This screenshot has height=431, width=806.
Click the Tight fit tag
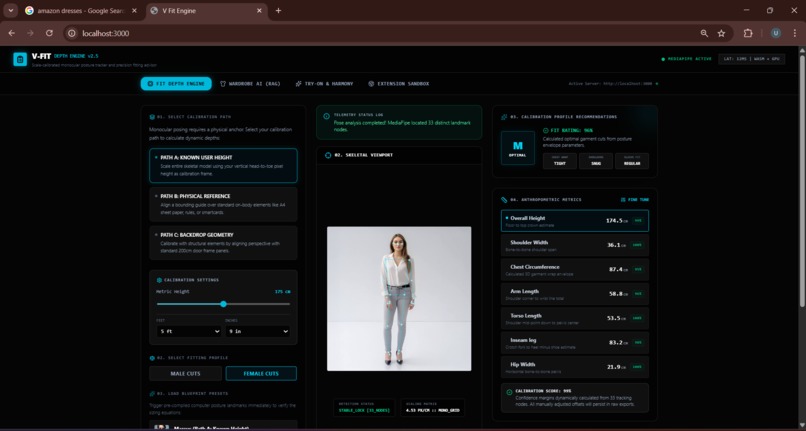(560, 160)
